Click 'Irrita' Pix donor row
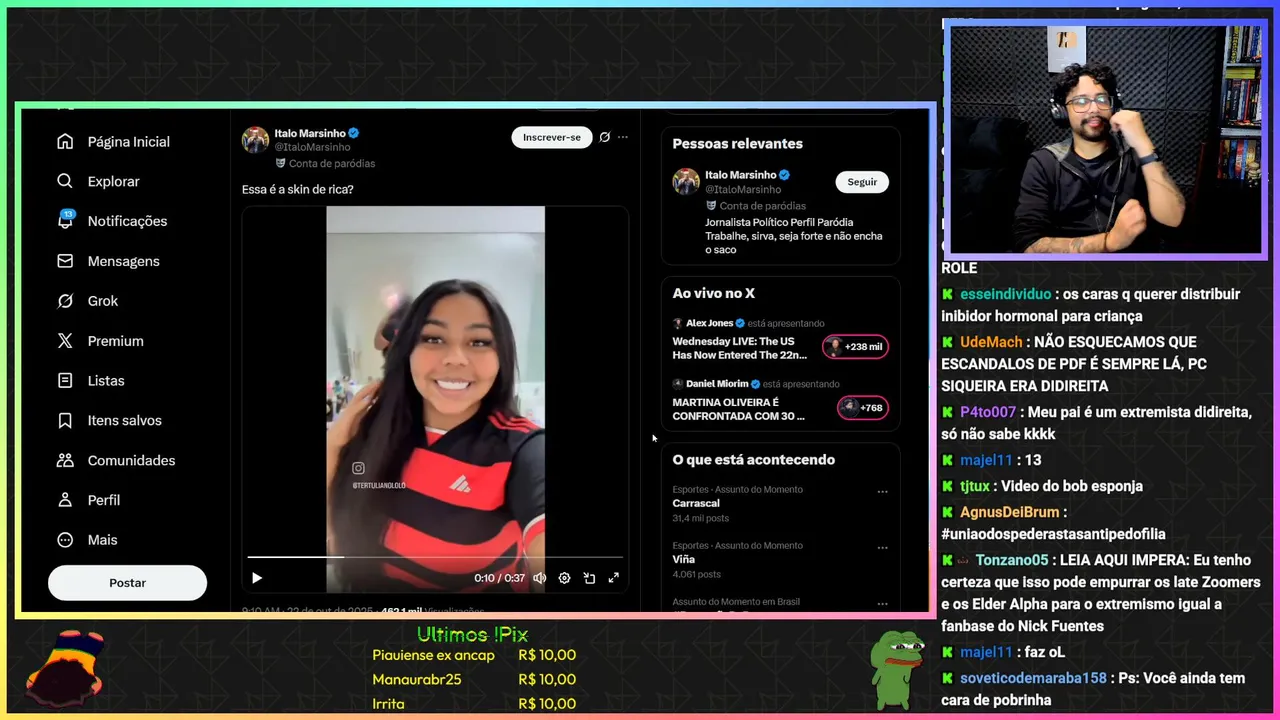The height and width of the screenshot is (720, 1280). [474, 704]
